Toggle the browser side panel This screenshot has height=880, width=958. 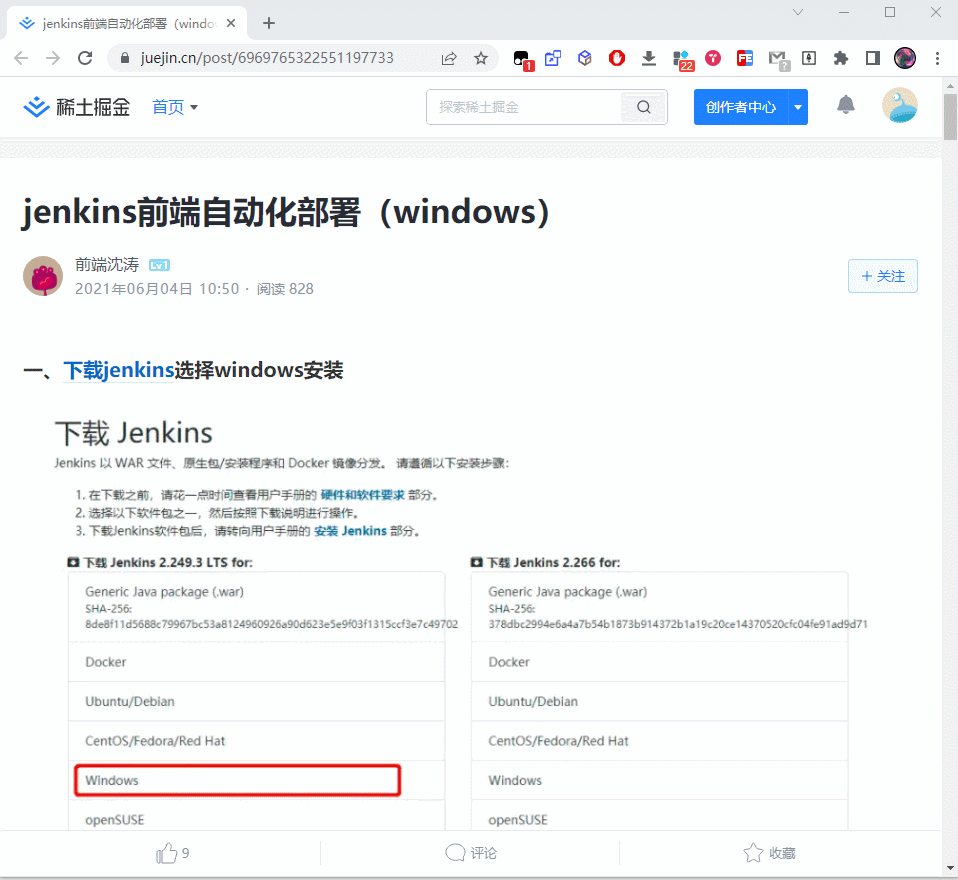pos(872,58)
